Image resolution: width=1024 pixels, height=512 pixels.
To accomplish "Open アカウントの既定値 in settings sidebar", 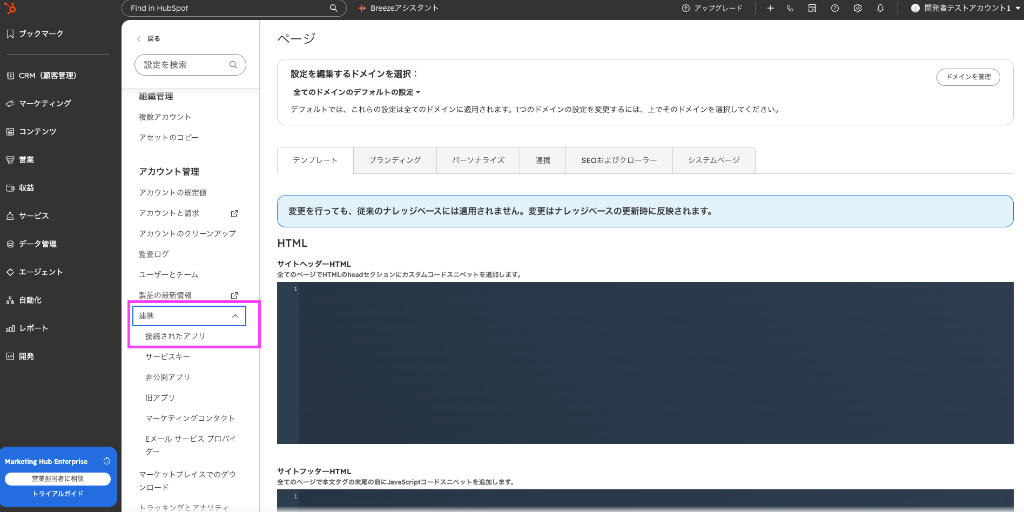I will 172,193.
